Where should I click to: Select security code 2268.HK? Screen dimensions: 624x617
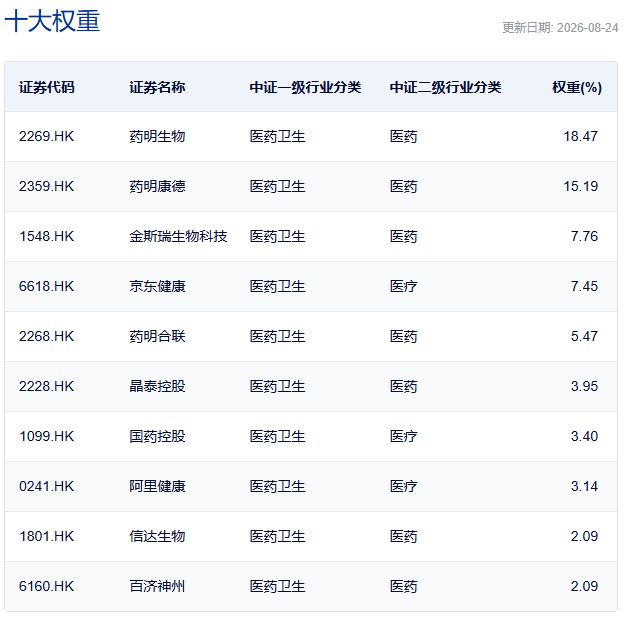47,336
